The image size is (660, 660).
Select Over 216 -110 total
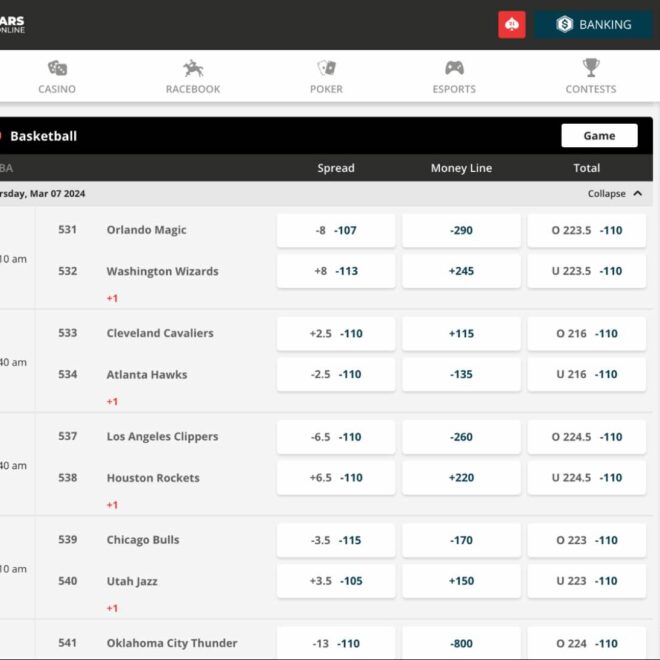tap(587, 333)
